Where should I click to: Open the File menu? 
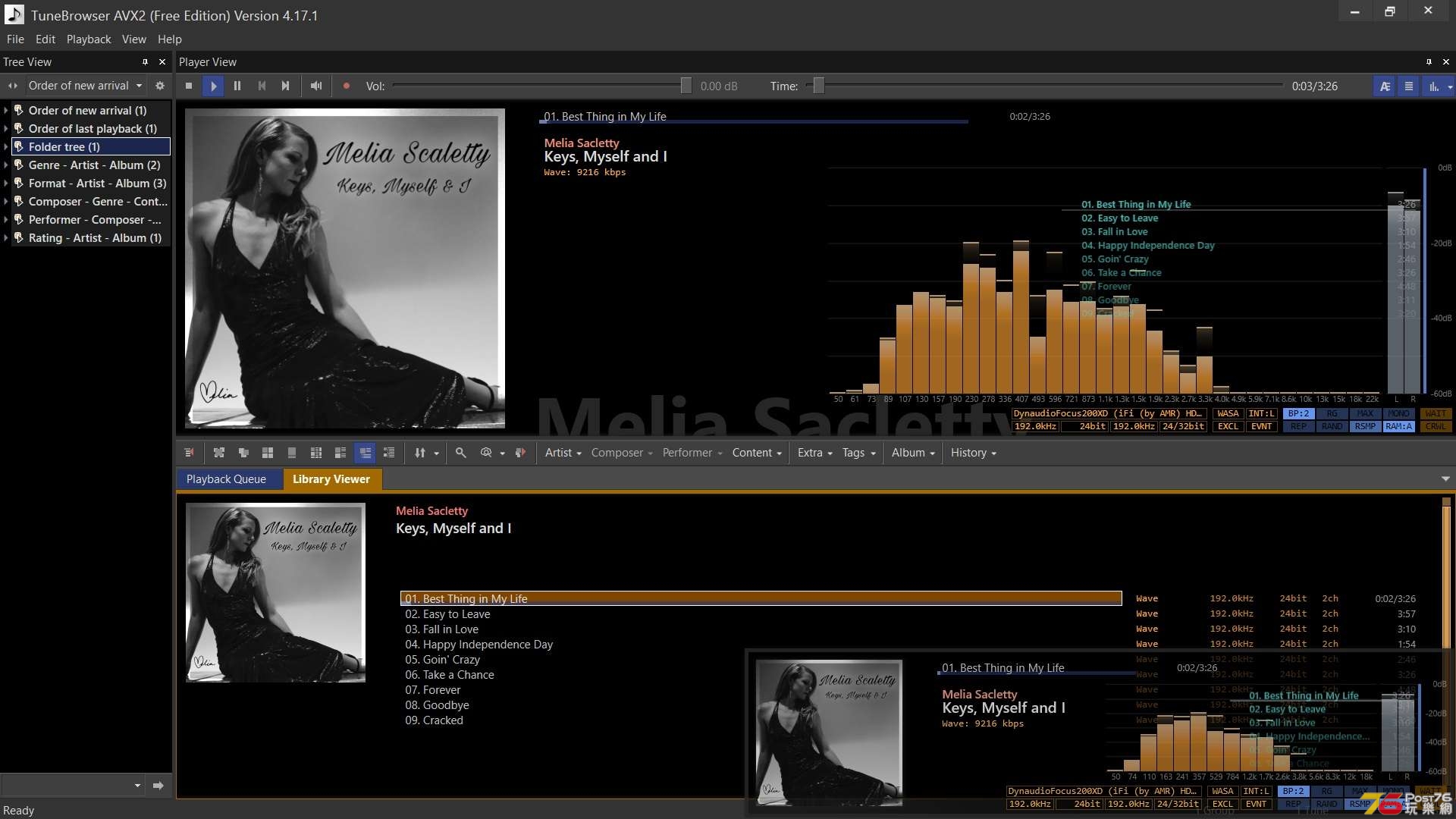pos(15,39)
